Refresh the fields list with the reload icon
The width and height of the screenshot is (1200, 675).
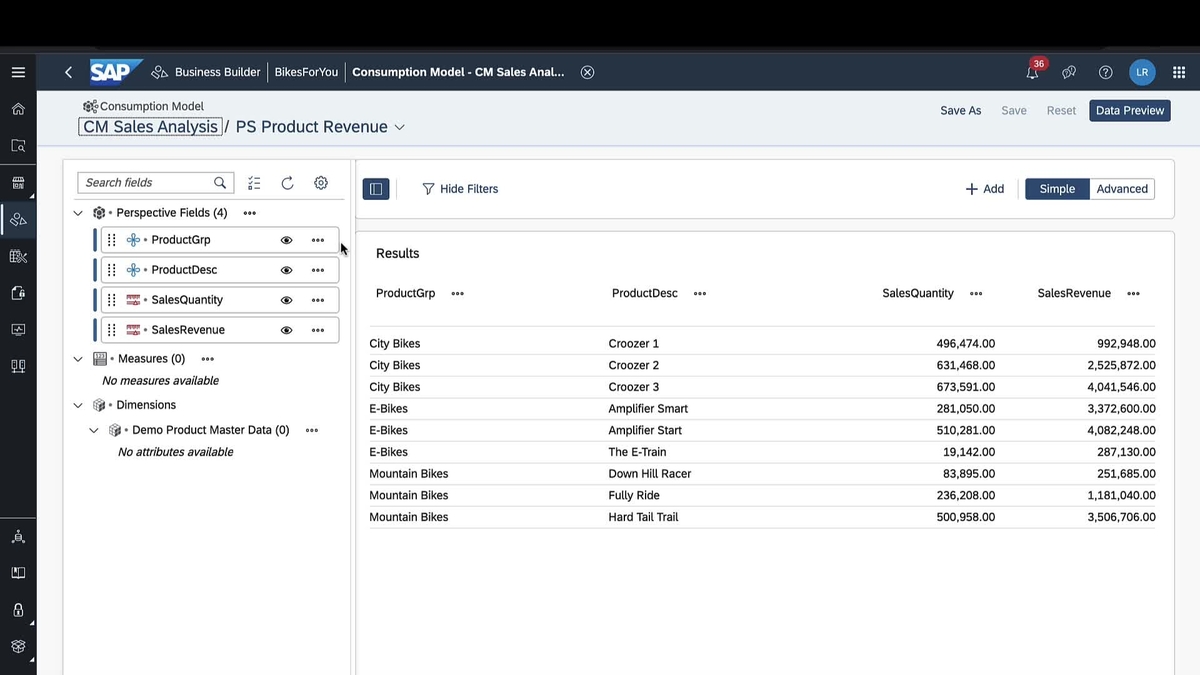pyautogui.click(x=288, y=183)
